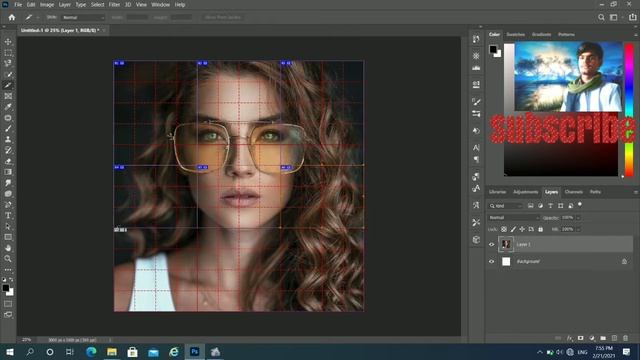This screenshot has height=360, width=640.
Task: Select the Rectangle shape tool
Action: [x=8, y=237]
